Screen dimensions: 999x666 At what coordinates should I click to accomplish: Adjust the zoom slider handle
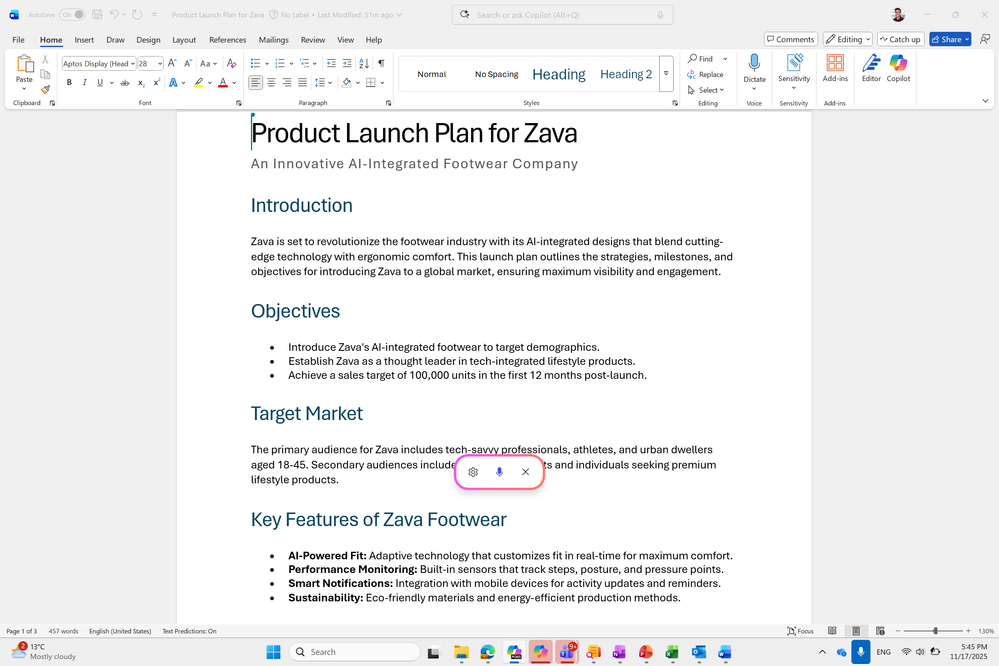935,631
